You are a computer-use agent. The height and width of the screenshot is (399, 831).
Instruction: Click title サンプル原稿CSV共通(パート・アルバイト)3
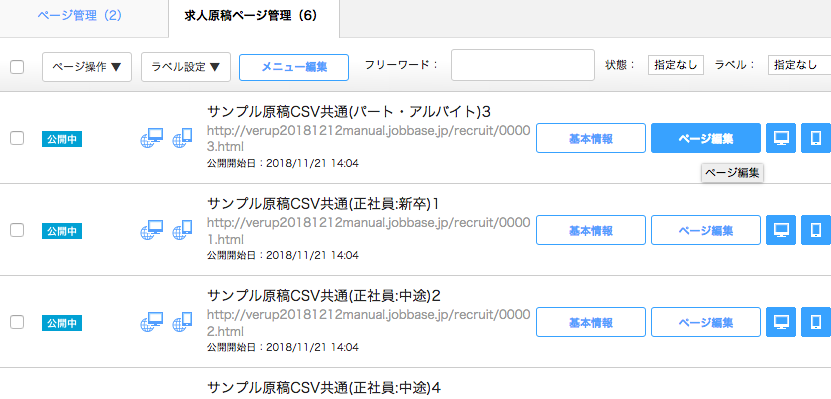point(349,112)
